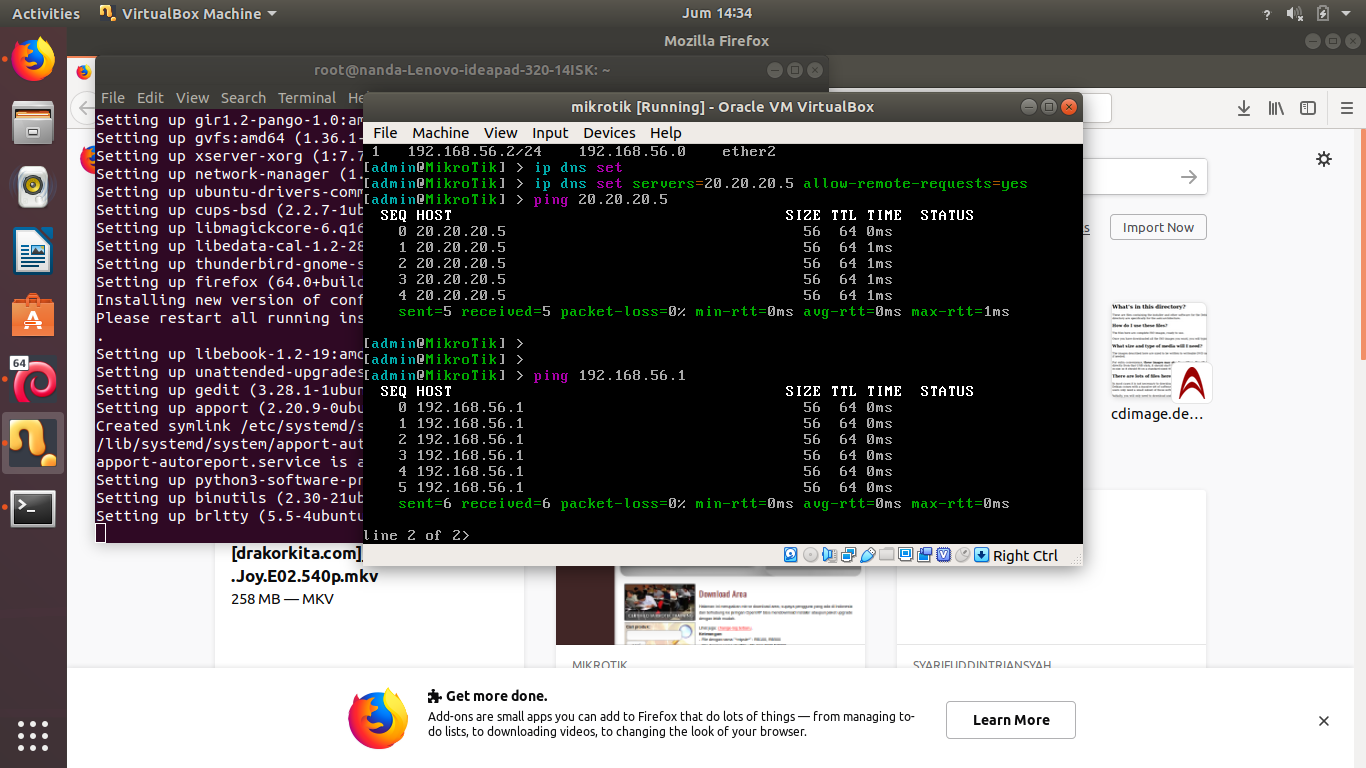Open the View menu in the VirtualBox window
The height and width of the screenshot is (768, 1366).
tap(501, 133)
